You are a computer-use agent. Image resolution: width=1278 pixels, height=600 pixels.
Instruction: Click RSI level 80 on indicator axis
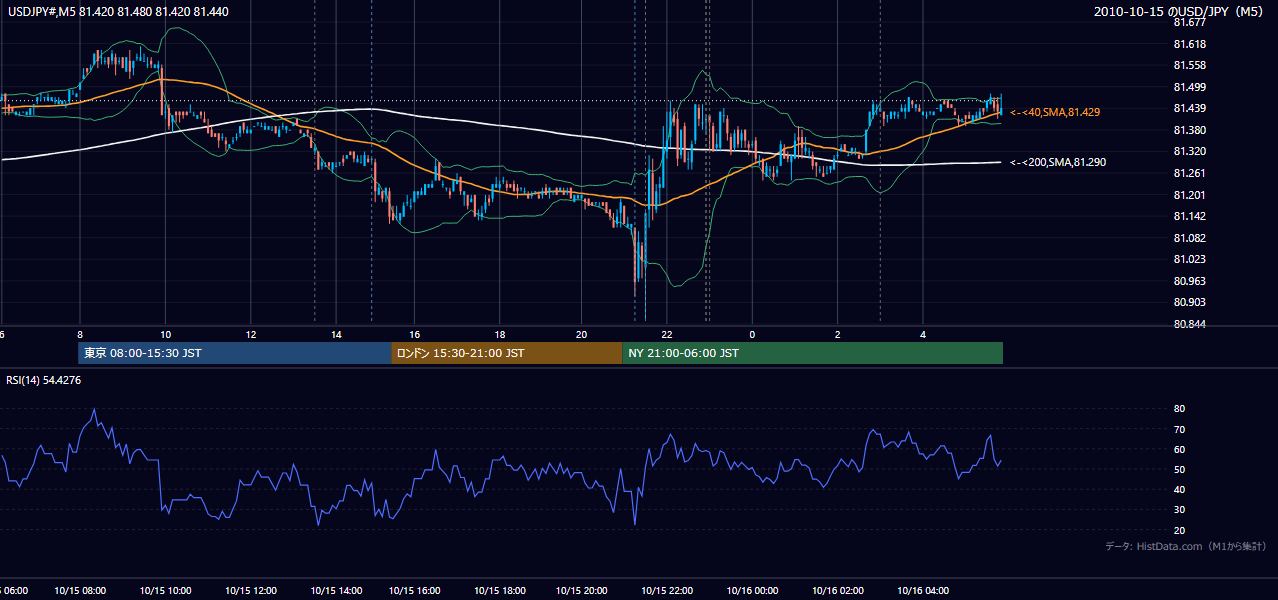click(x=1179, y=409)
